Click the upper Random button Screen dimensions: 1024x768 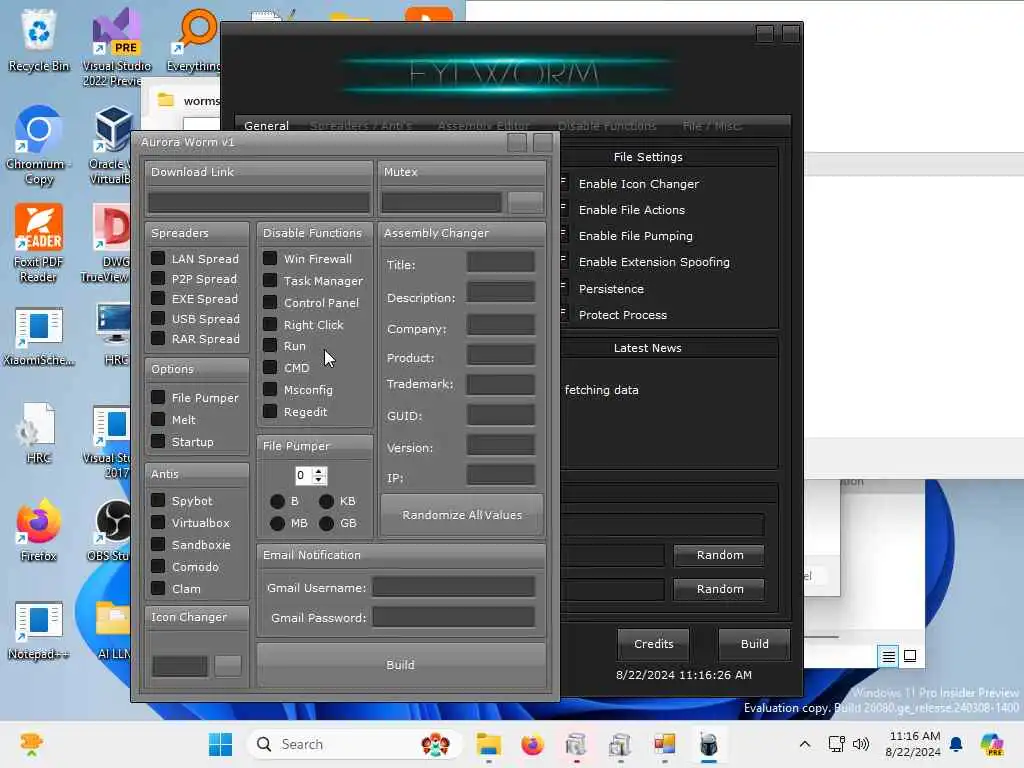click(x=720, y=555)
